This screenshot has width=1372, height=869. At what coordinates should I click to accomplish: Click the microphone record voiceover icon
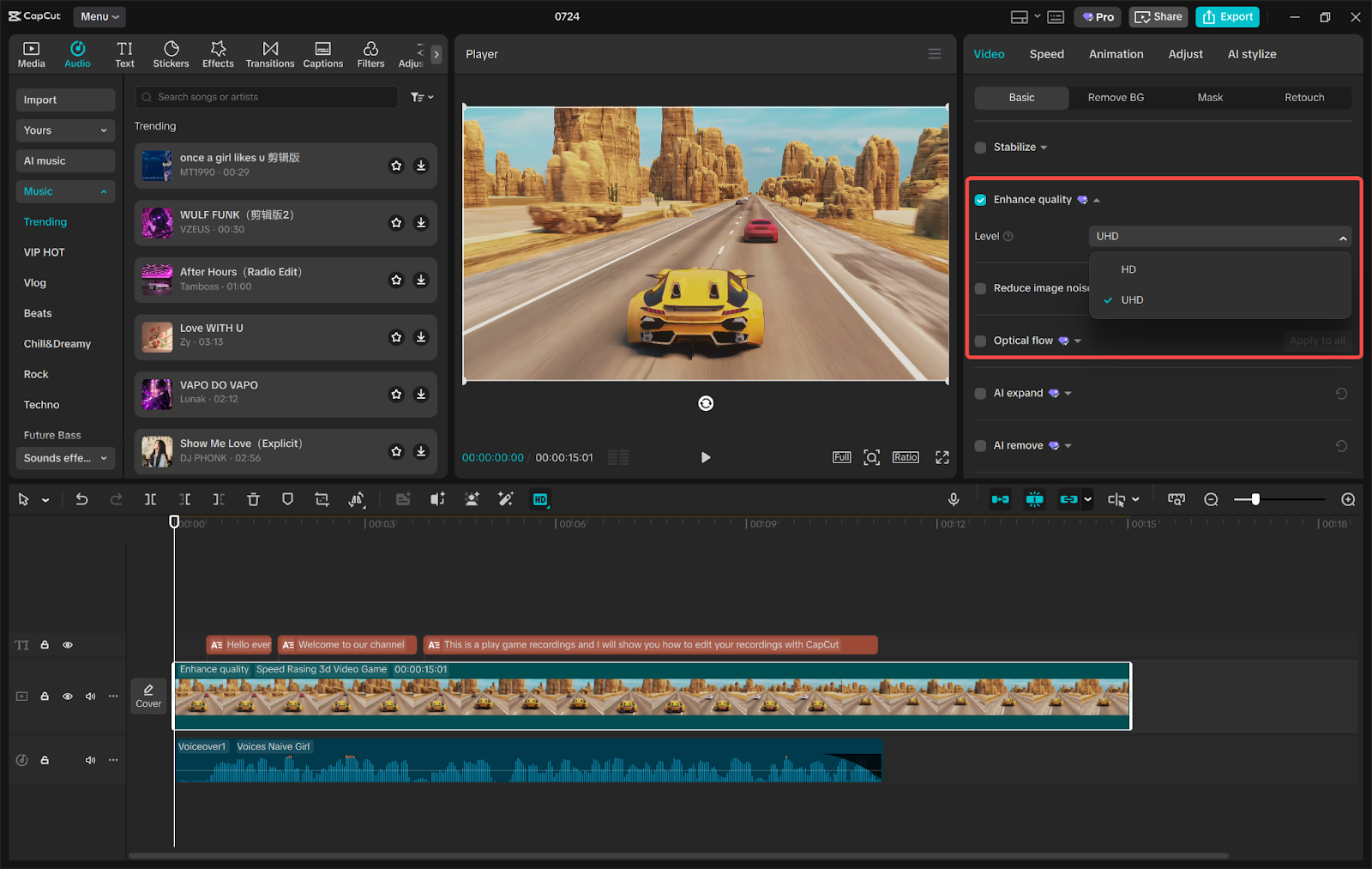click(954, 499)
